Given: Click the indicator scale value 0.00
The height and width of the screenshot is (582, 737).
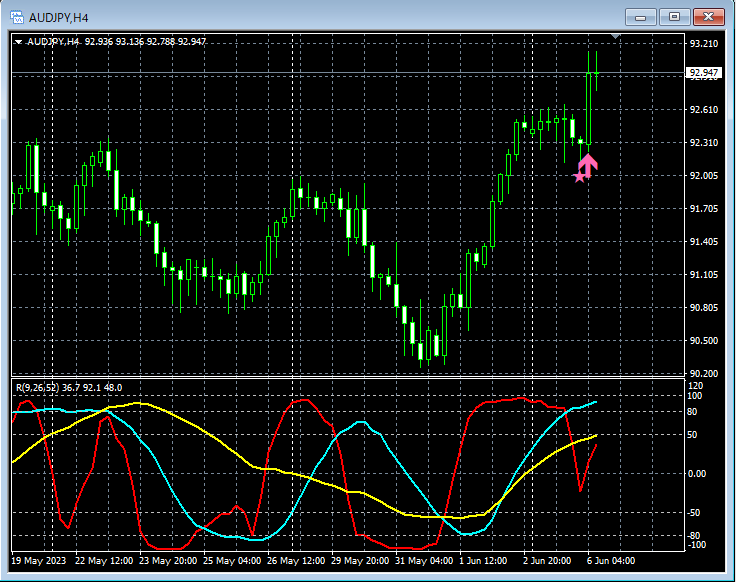Looking at the screenshot, I should point(697,473).
